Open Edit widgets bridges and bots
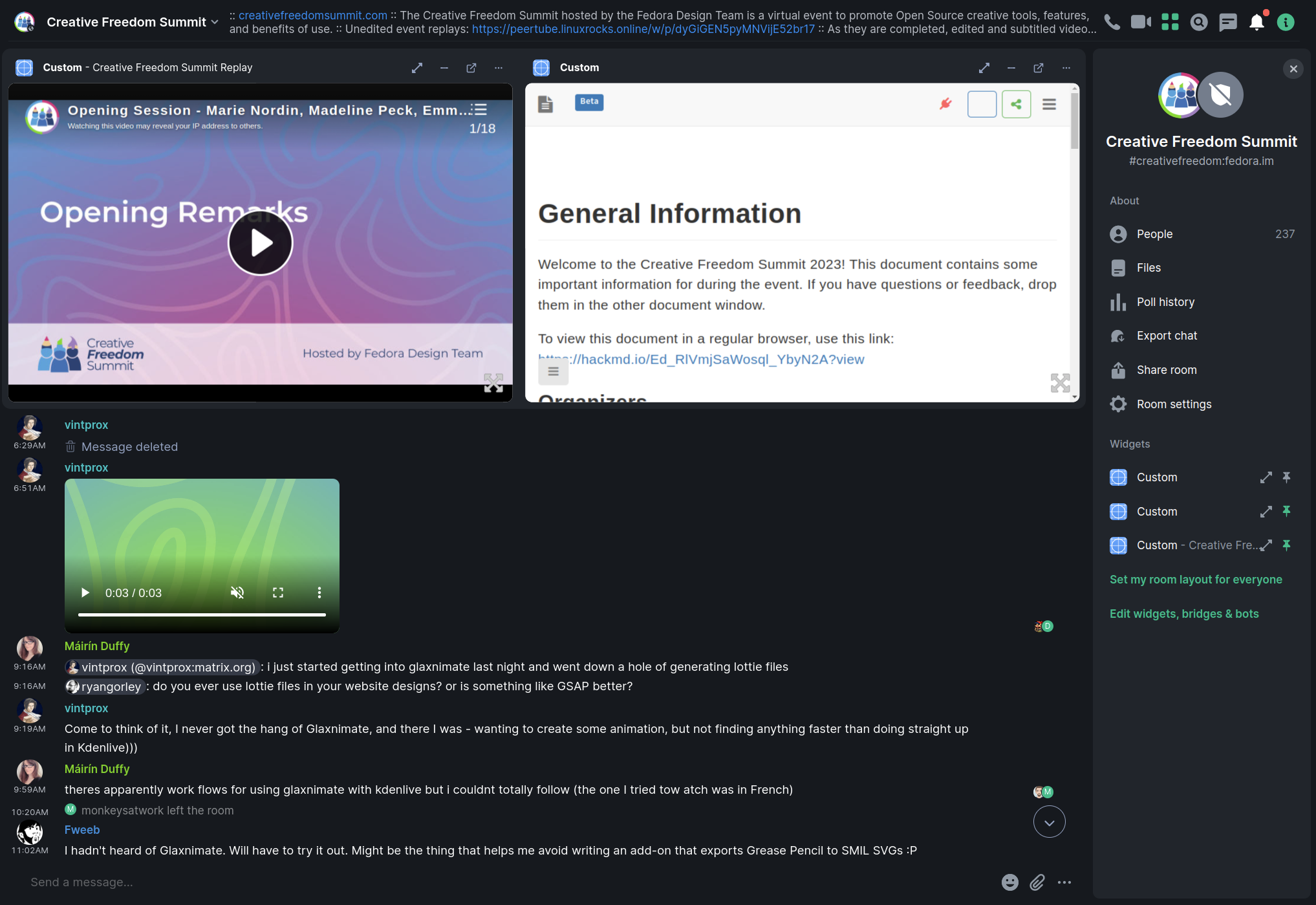The width and height of the screenshot is (1316, 905). coord(1184,612)
